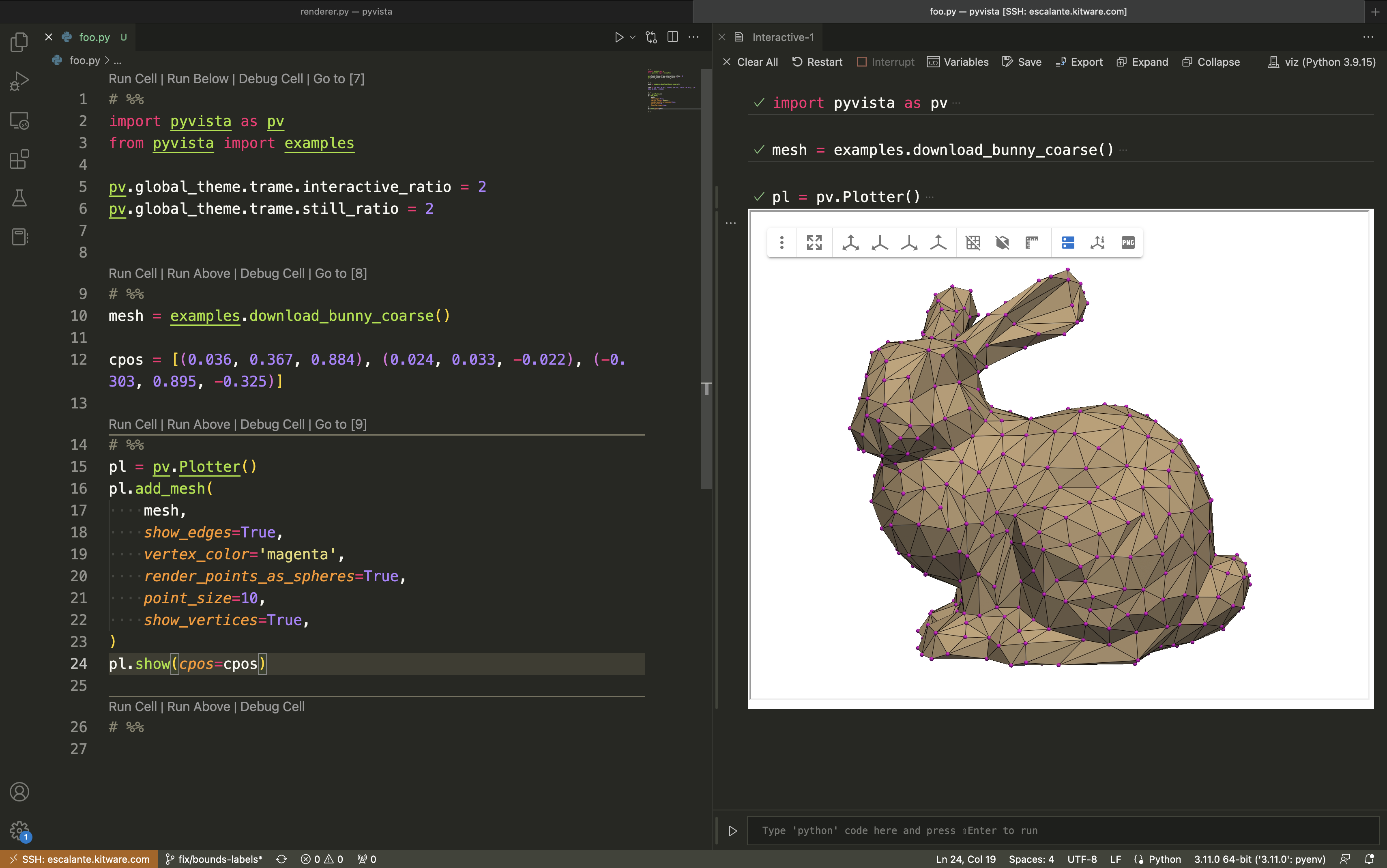Show errors and warnings from the status bar
This screenshot has width=1387, height=868.
click(x=321, y=859)
